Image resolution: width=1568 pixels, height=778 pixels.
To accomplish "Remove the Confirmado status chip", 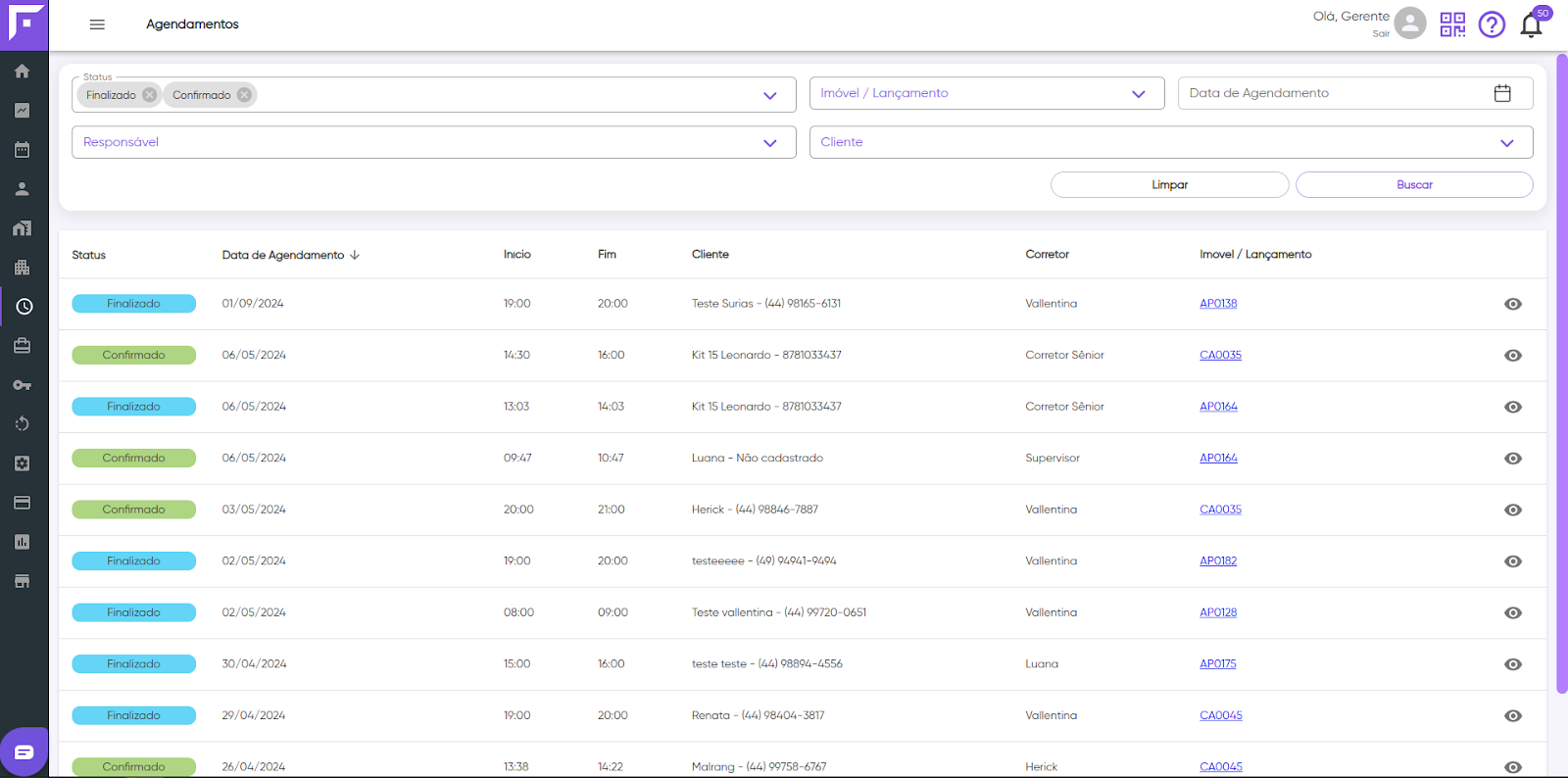I will click(244, 95).
